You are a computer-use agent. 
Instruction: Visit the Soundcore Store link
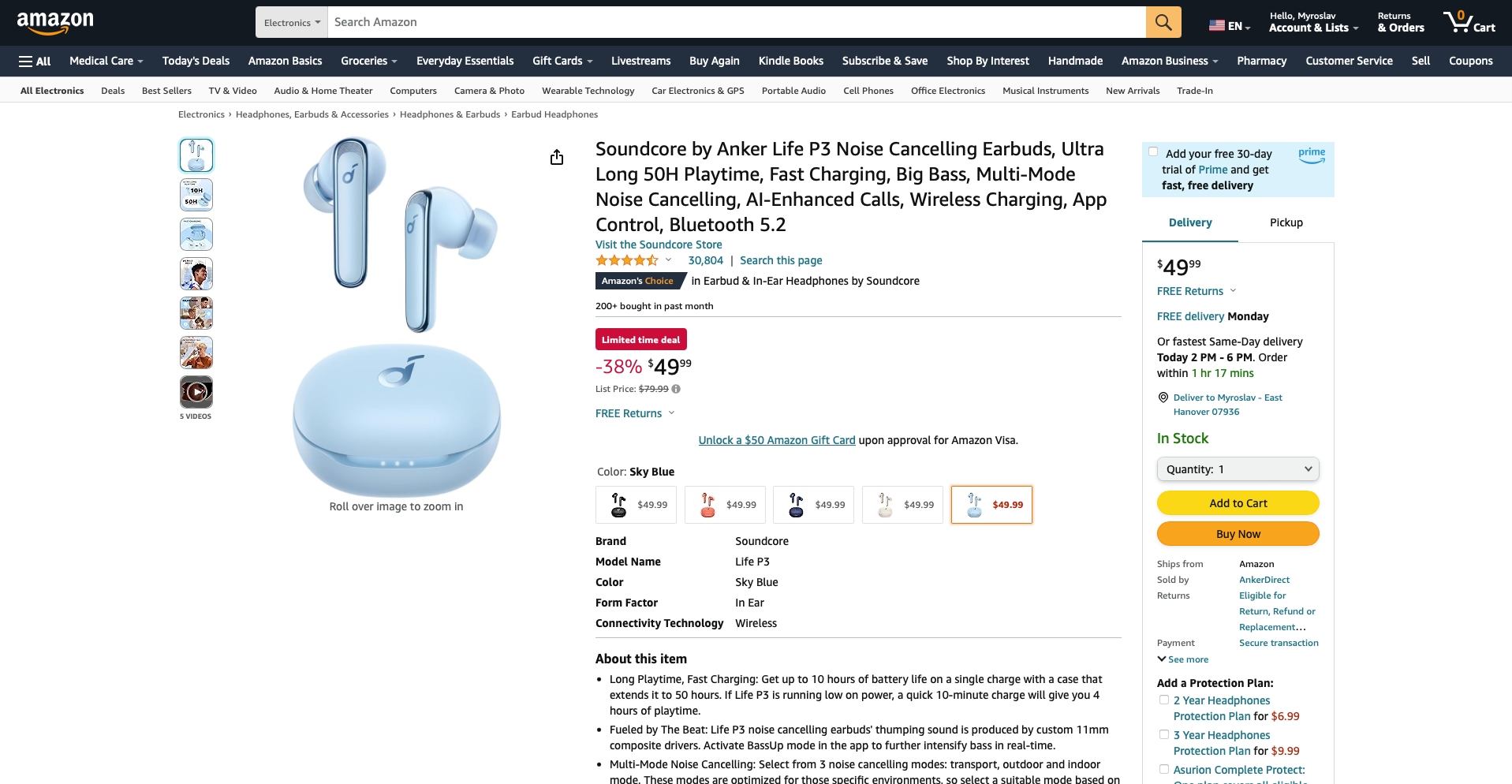pos(659,245)
